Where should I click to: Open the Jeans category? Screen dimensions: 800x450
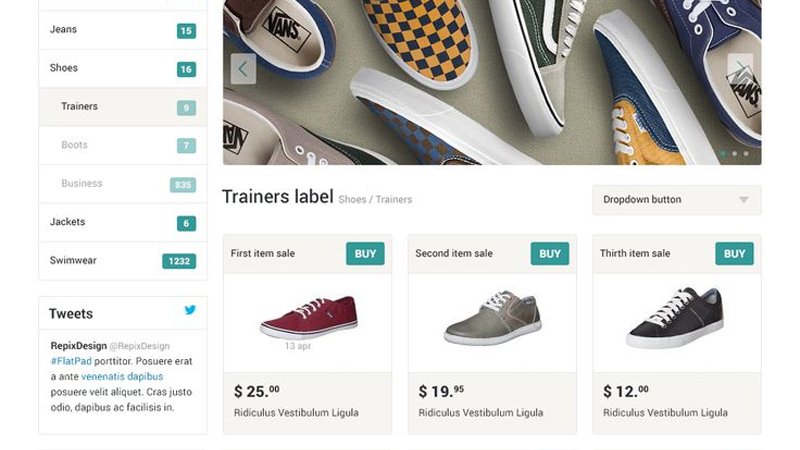(x=123, y=30)
